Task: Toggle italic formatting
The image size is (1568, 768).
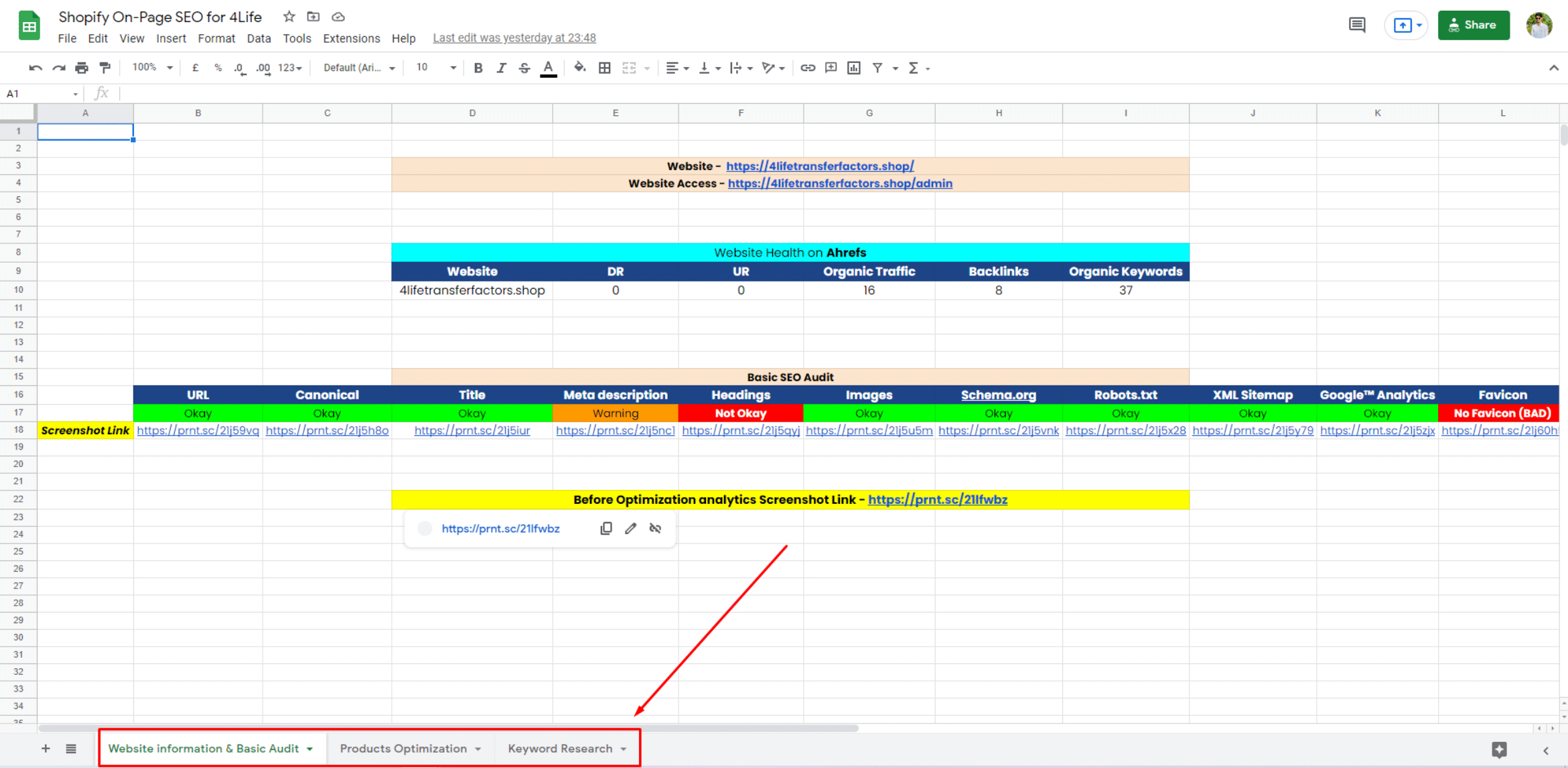Action: tap(501, 67)
